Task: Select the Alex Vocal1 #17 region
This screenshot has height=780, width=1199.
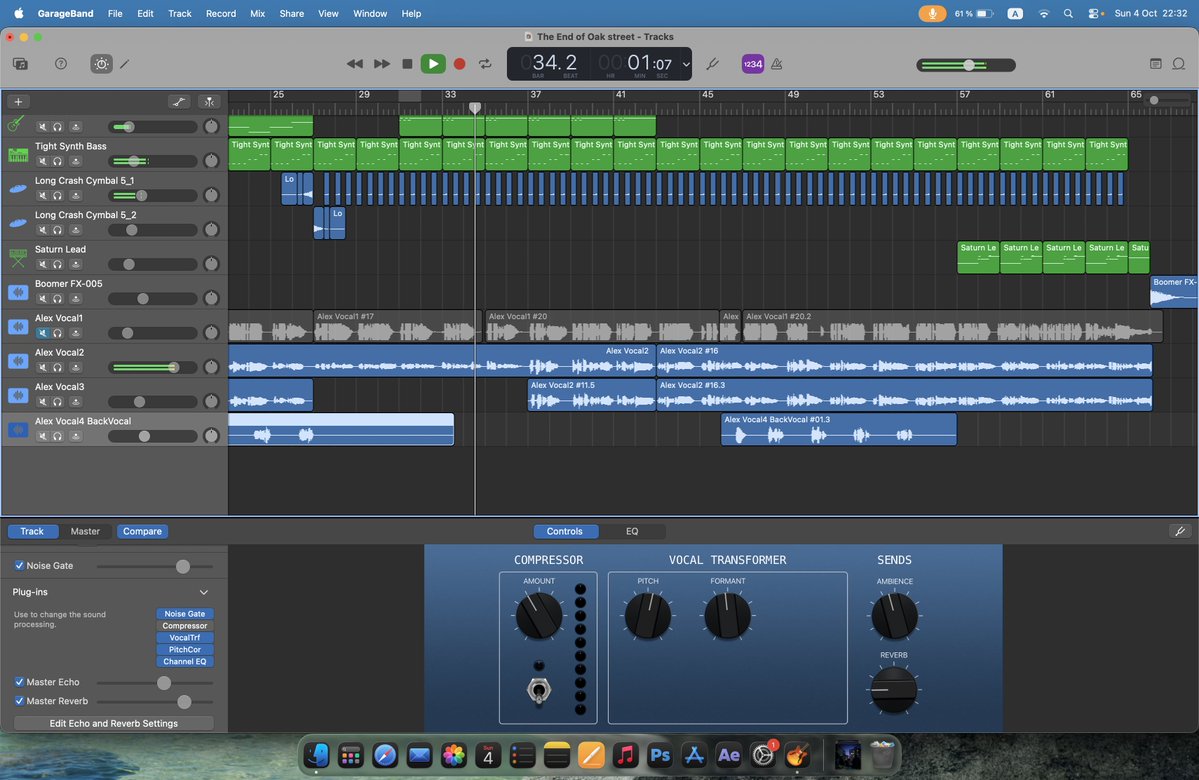Action: pos(398,326)
